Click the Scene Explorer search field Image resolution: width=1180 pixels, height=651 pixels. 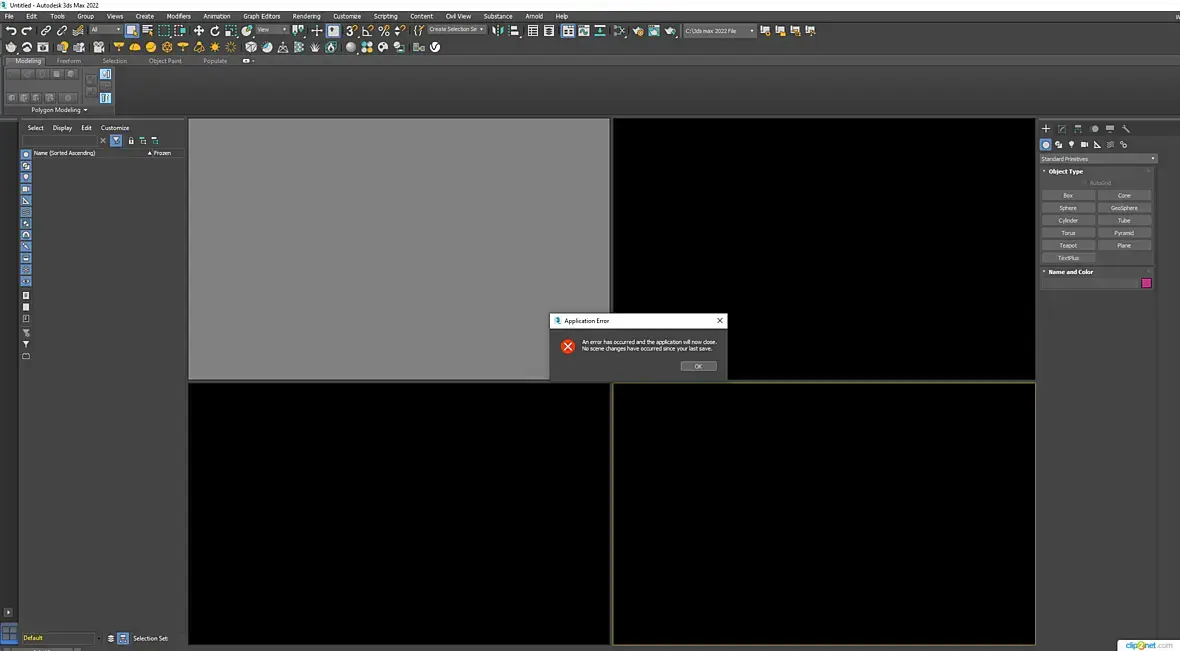click(59, 141)
